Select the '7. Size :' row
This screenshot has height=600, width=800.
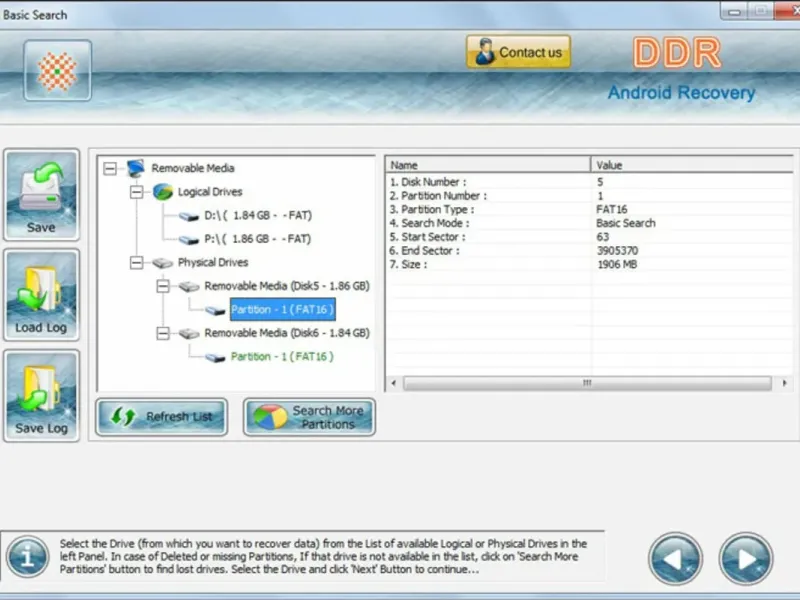point(589,264)
